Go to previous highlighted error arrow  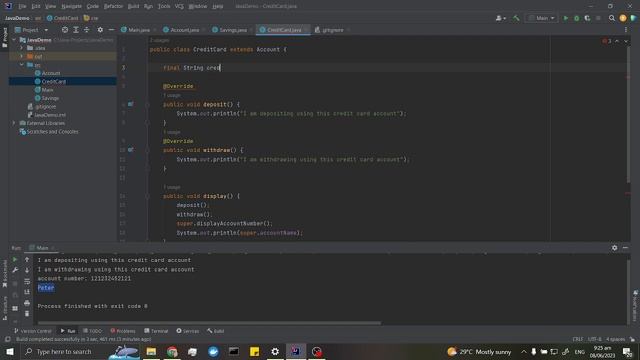coord(617,41)
